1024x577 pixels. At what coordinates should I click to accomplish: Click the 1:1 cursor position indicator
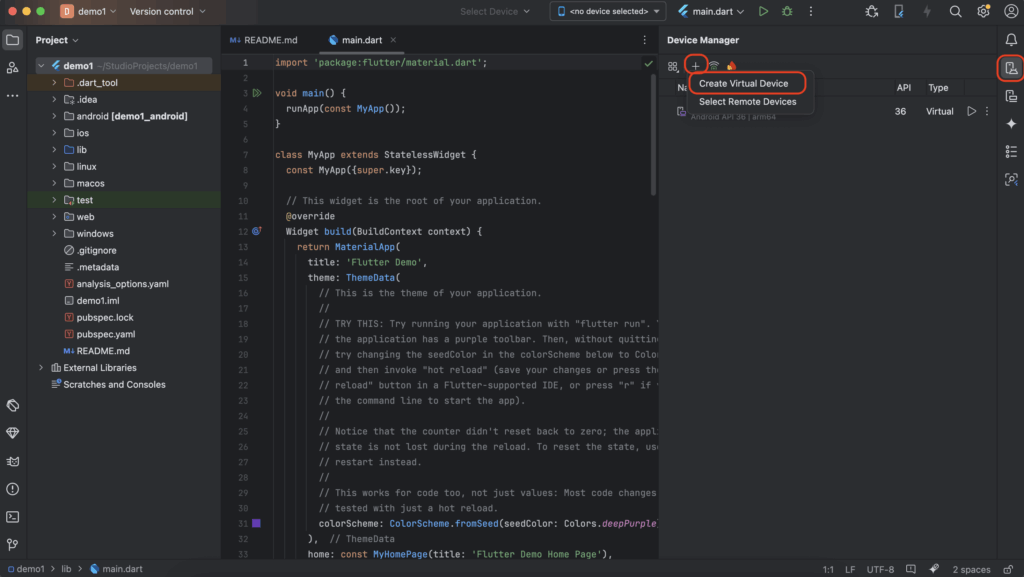coord(827,569)
